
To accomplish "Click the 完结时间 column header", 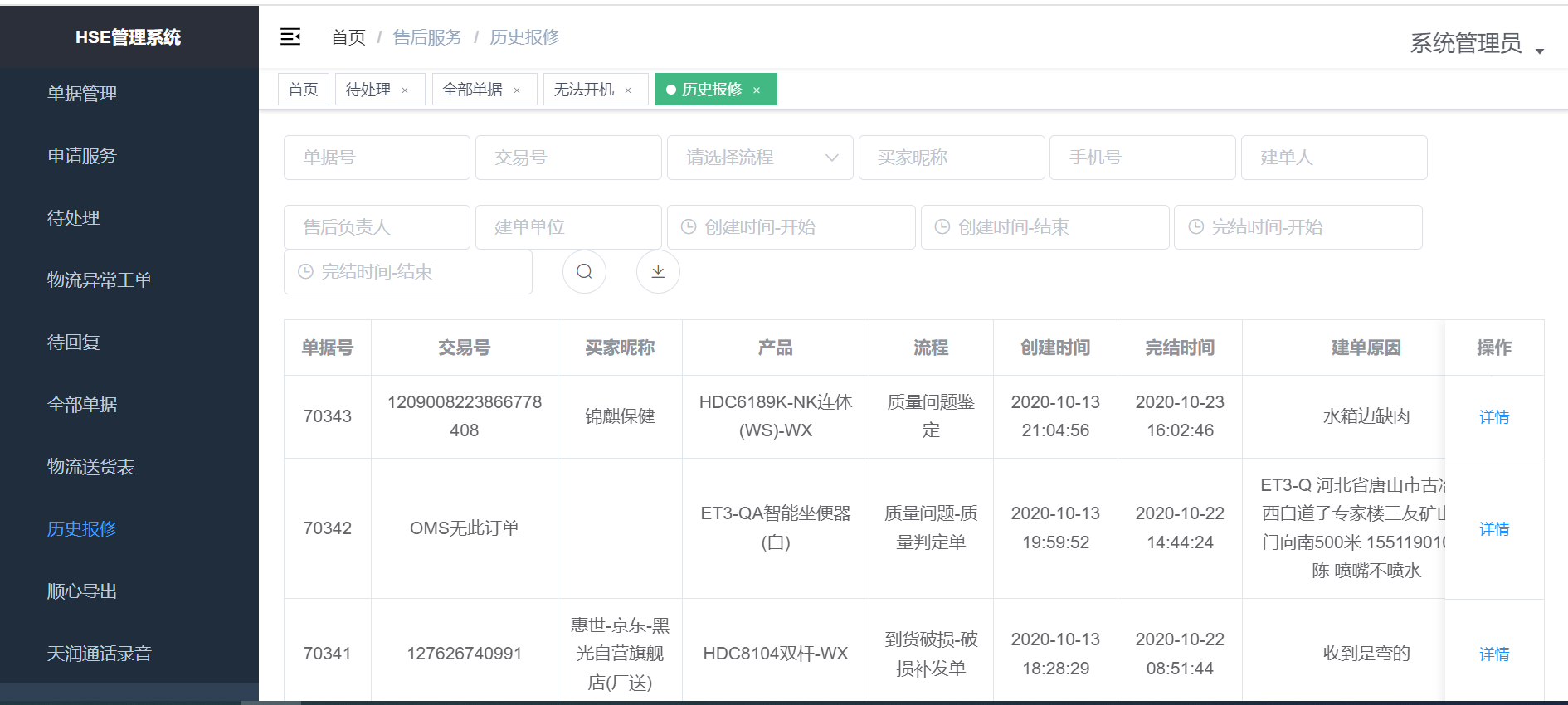I will coord(1180,348).
